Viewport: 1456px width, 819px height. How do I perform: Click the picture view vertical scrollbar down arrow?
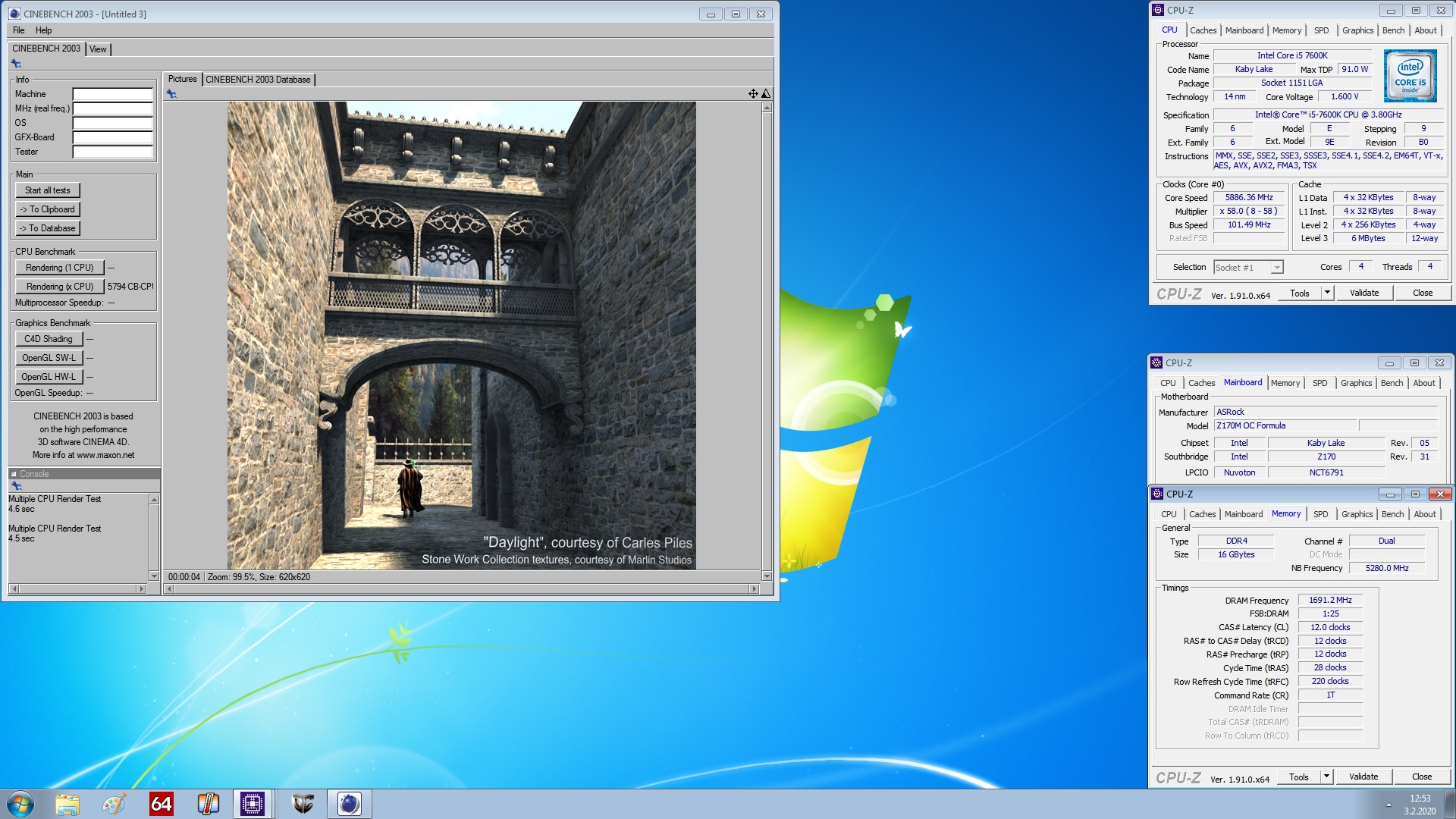pos(767,576)
